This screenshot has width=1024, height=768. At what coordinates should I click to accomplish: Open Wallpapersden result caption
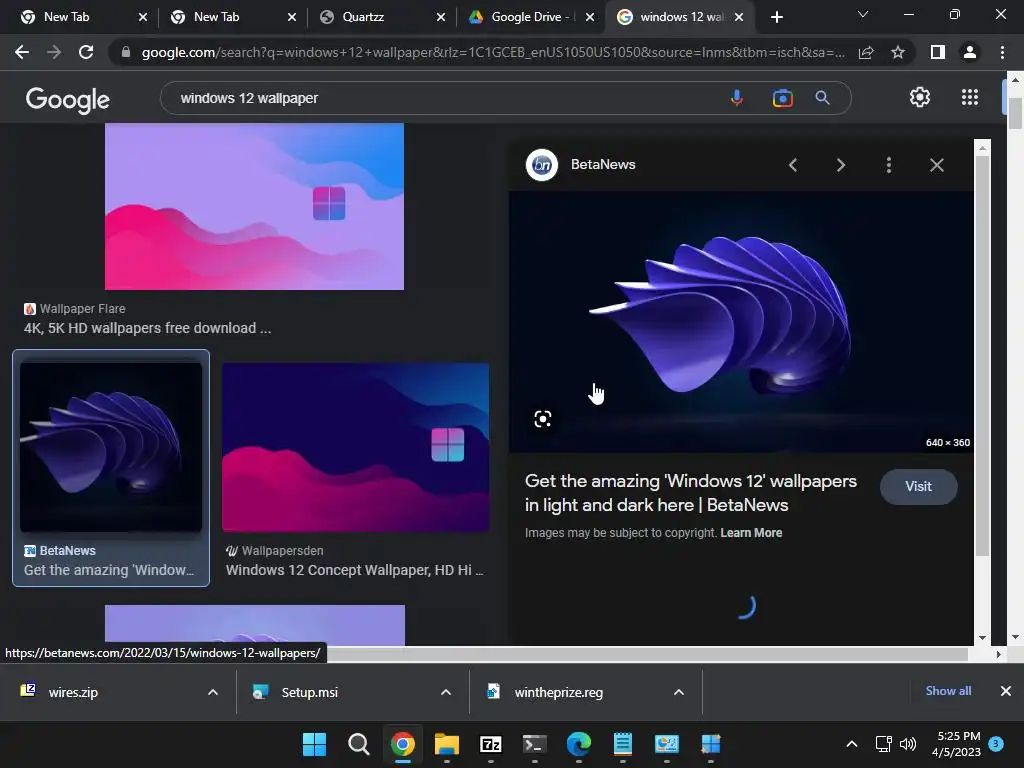coord(355,570)
